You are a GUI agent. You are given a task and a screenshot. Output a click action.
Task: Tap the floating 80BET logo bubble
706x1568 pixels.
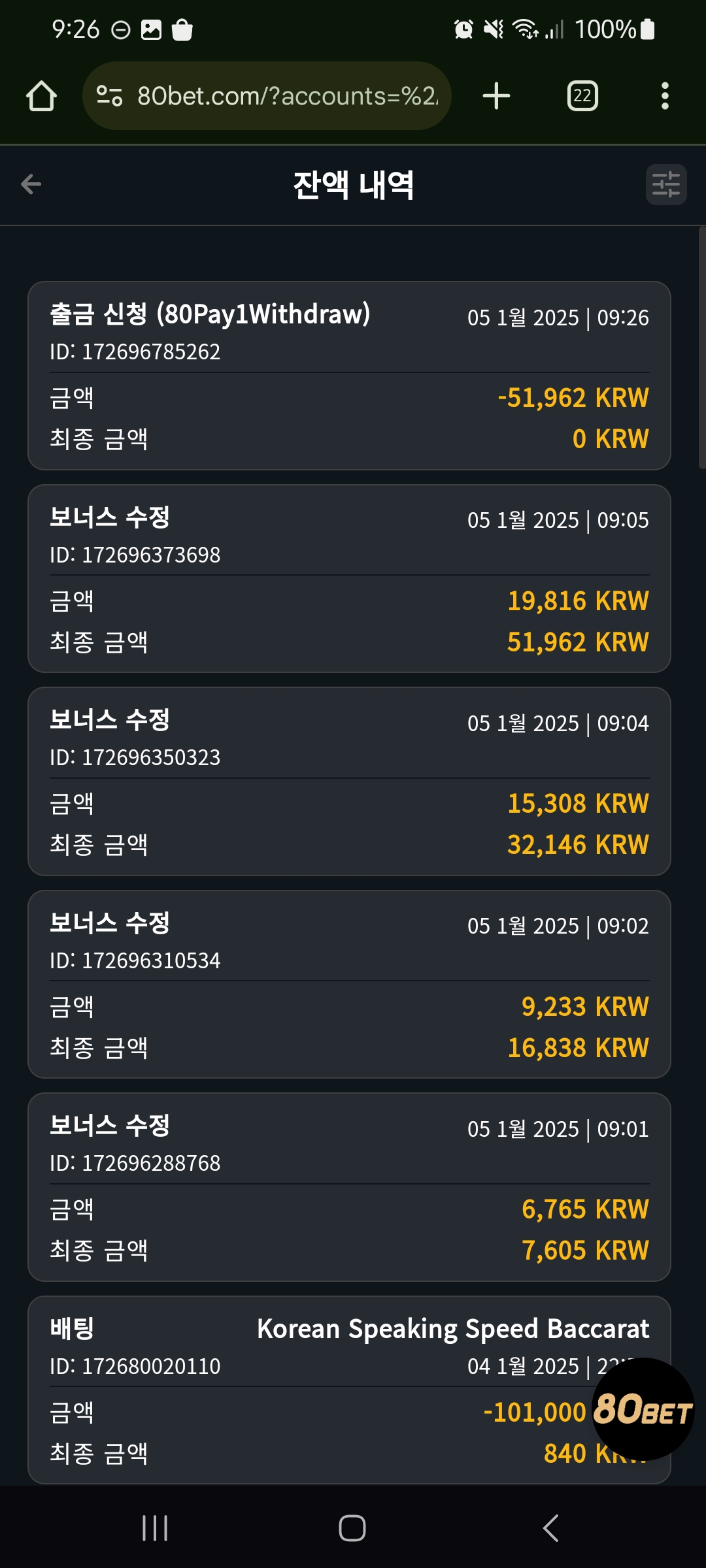tap(643, 1409)
